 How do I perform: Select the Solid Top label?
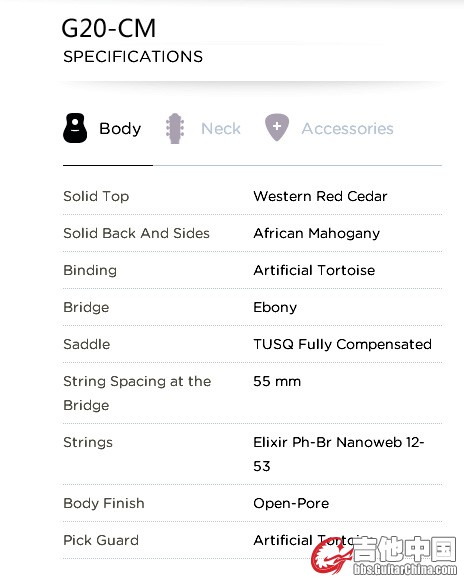click(96, 196)
